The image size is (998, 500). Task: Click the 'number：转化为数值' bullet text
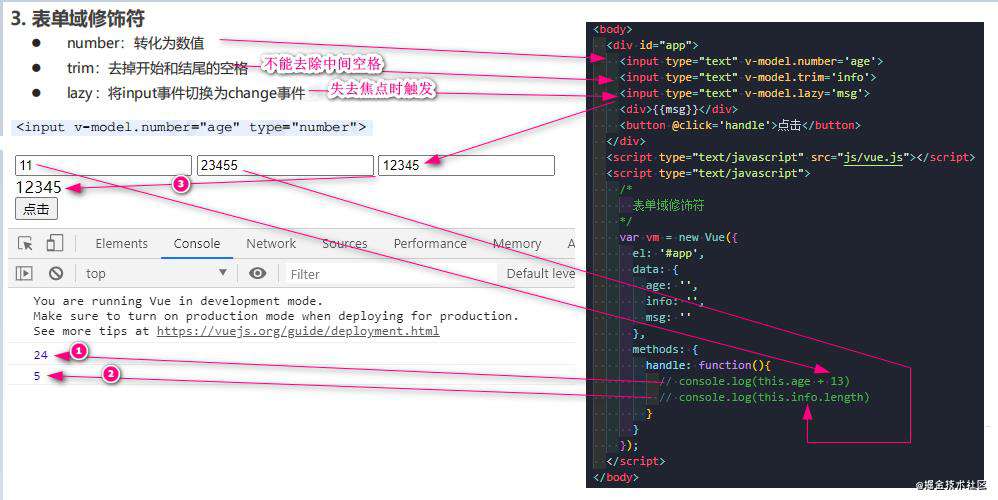click(x=136, y=43)
